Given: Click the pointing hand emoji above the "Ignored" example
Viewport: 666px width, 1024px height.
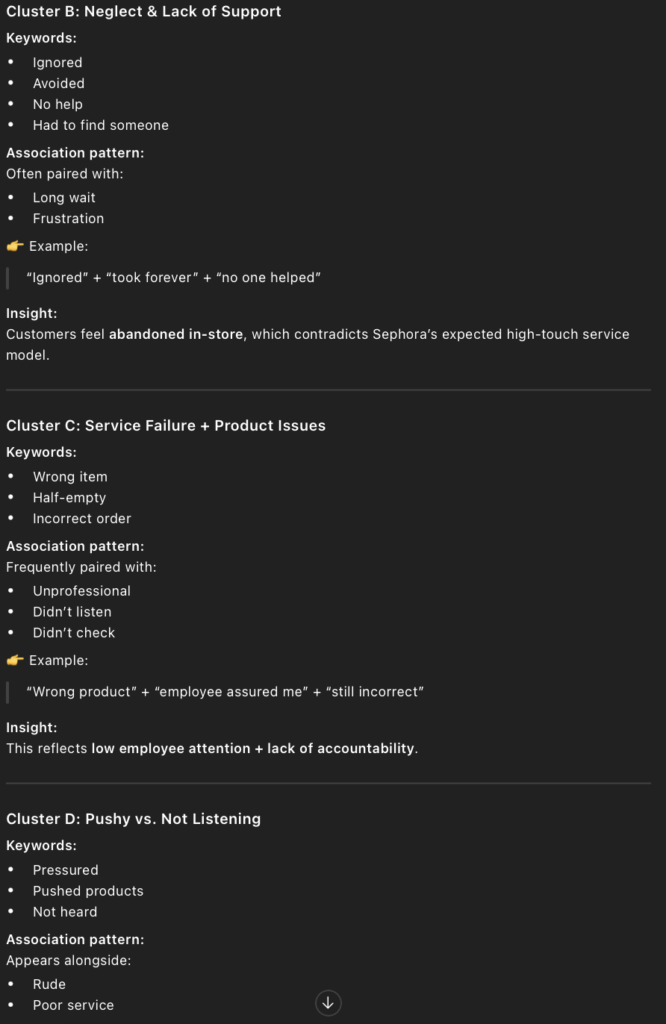Looking at the screenshot, I should click(15, 246).
